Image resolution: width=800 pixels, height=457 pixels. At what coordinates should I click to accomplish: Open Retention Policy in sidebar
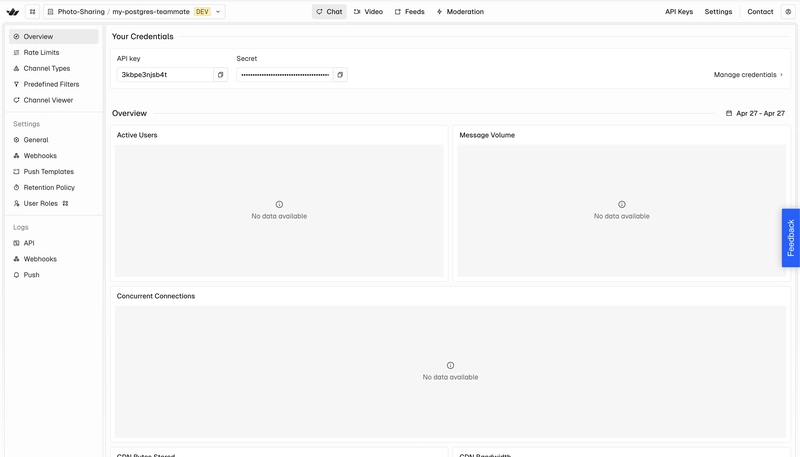click(x=54, y=187)
